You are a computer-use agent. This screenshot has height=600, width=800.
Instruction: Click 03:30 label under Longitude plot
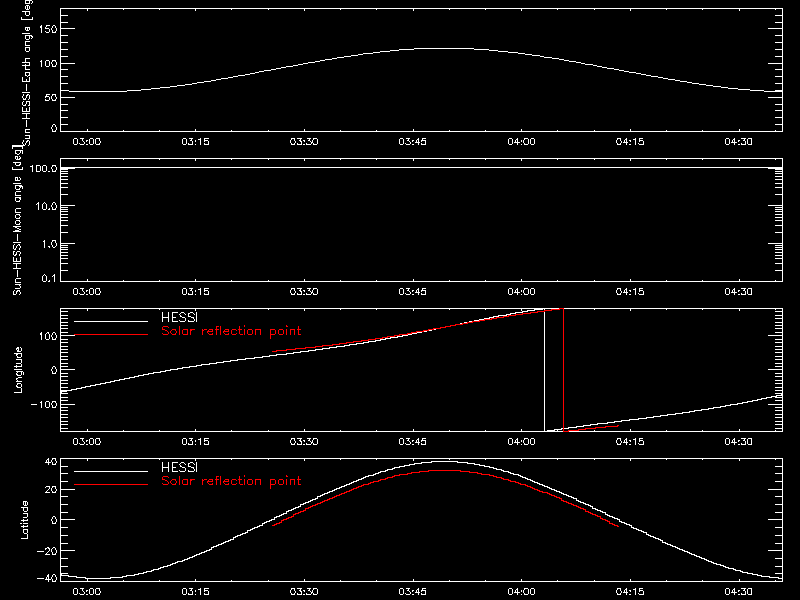(x=304, y=442)
